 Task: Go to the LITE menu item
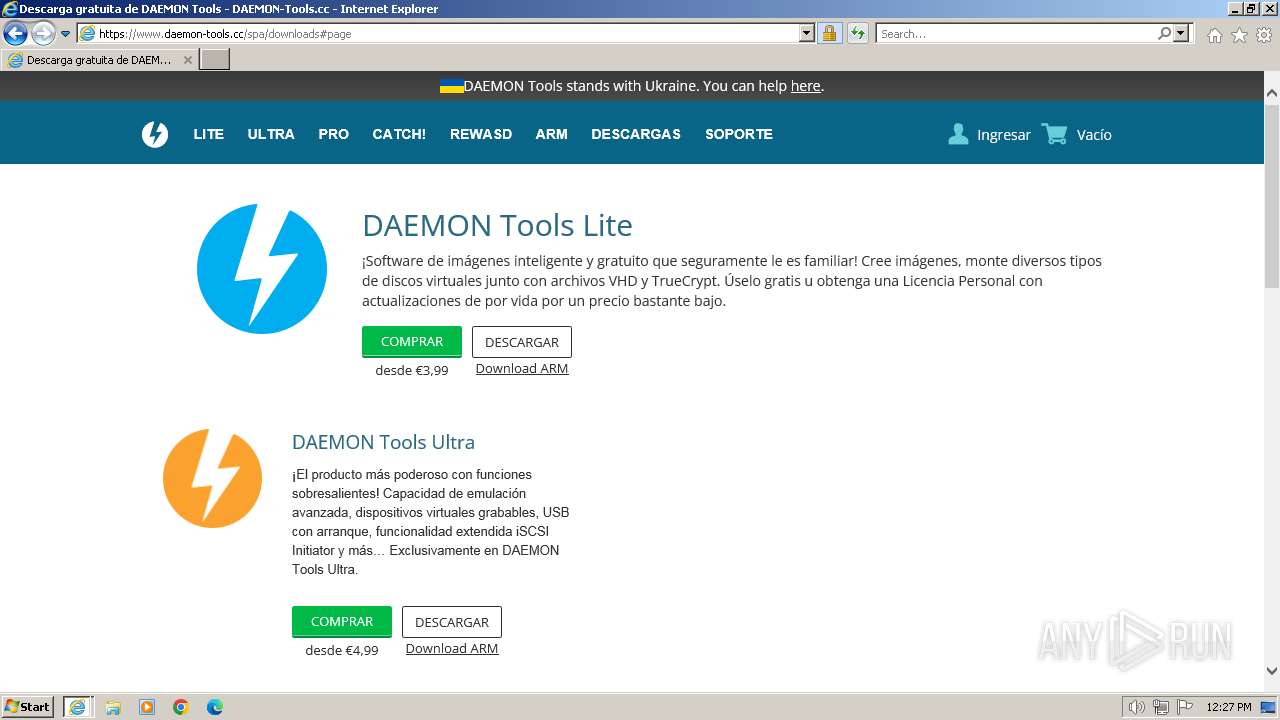pos(208,134)
